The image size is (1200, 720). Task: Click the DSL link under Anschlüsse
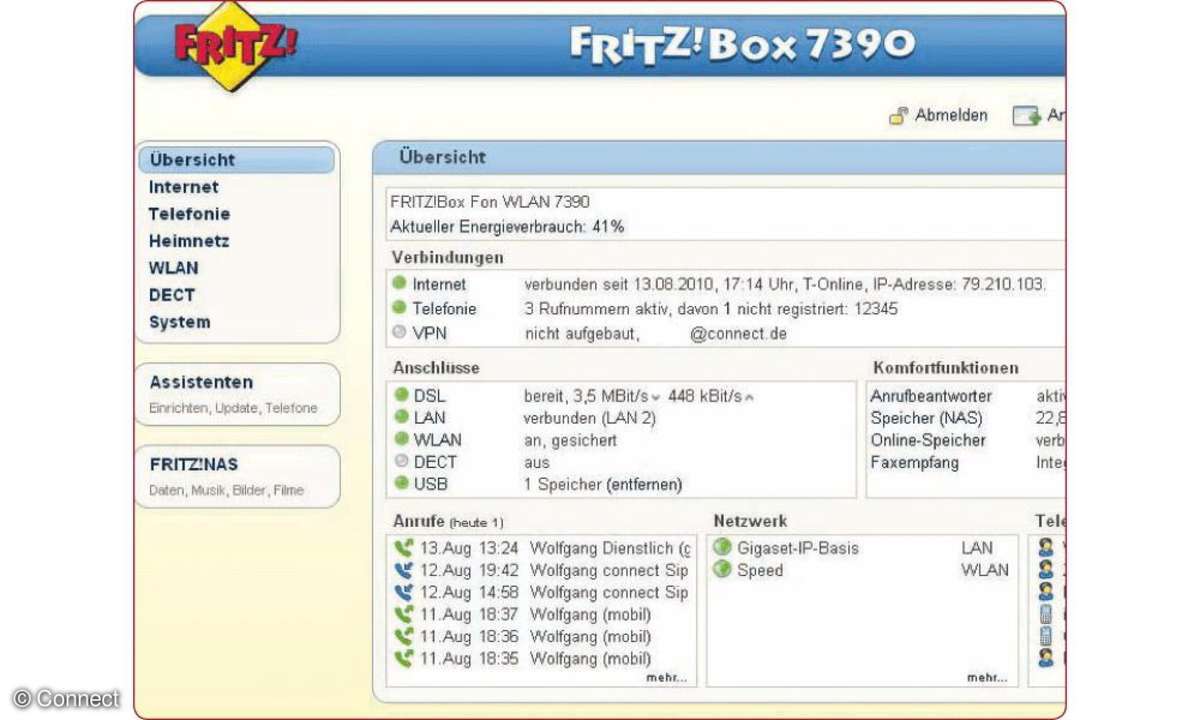click(429, 396)
